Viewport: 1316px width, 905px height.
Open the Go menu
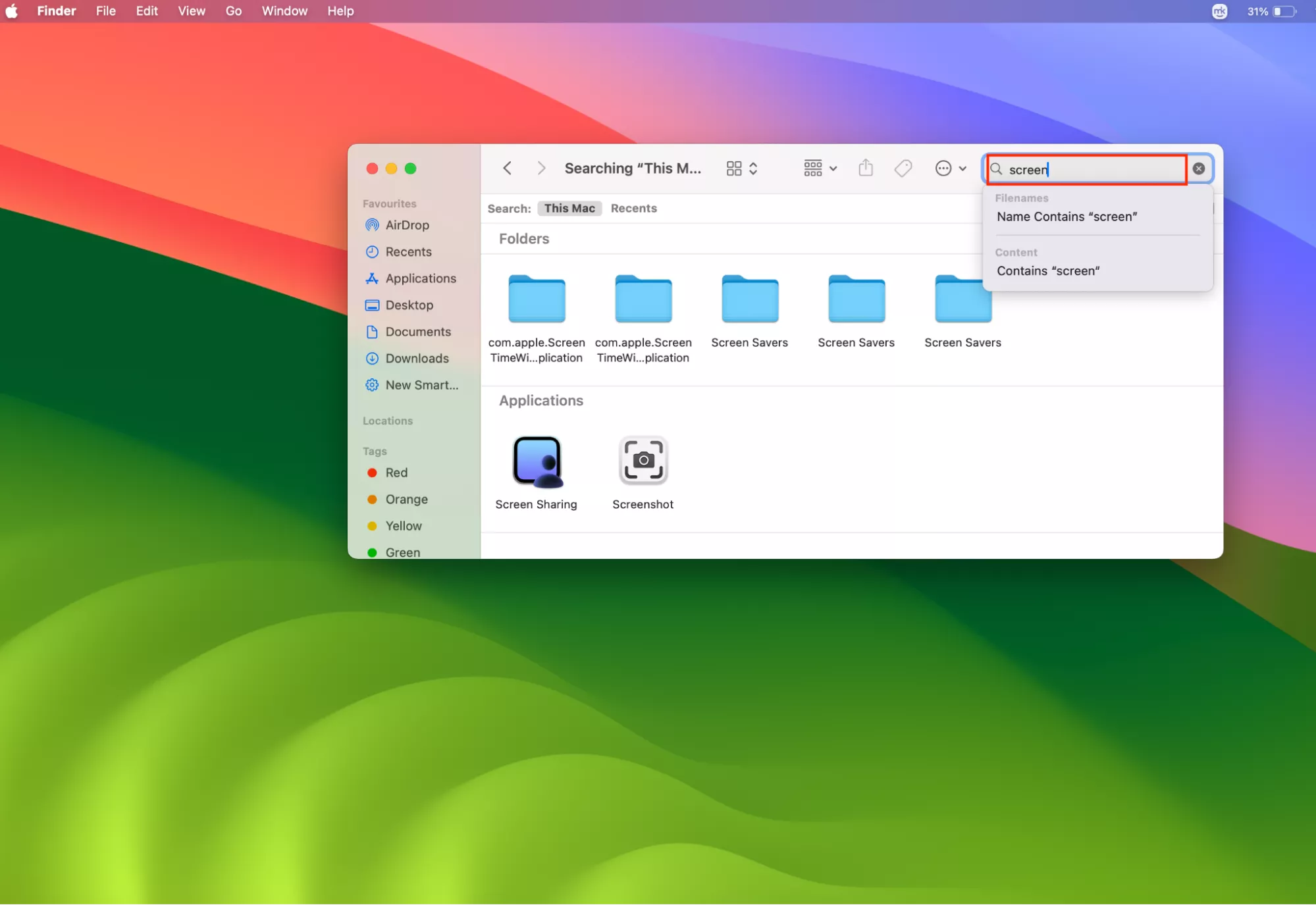coord(233,11)
